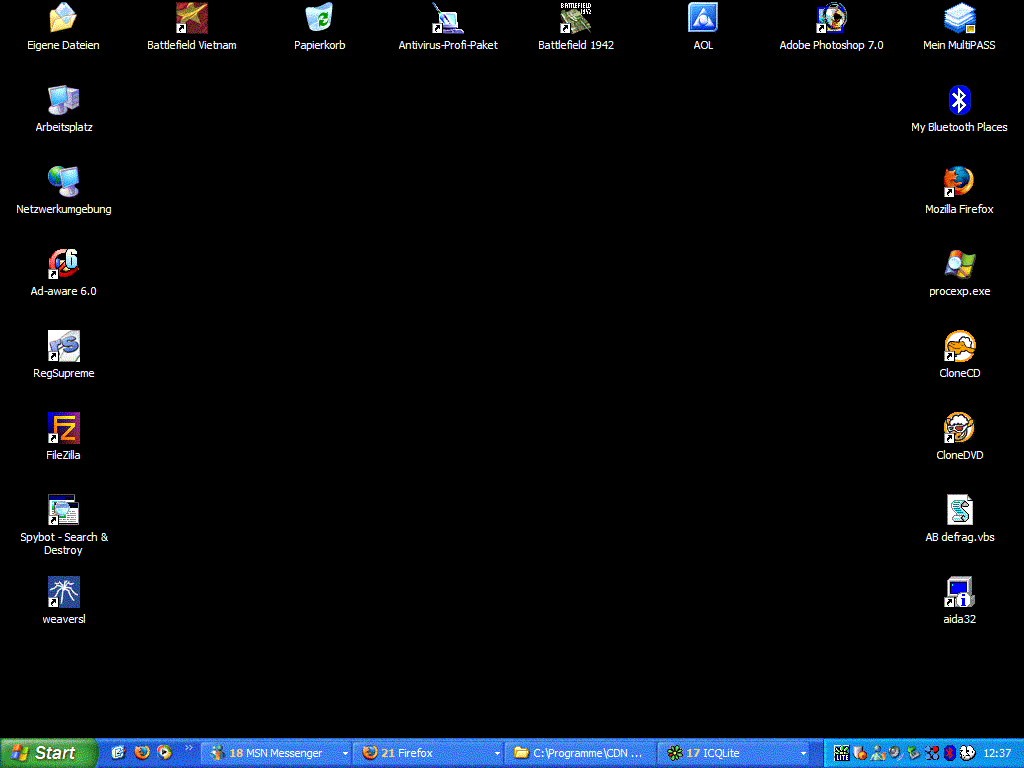Open the Windows Start menu
The height and width of the screenshot is (768, 1024).
(47, 753)
